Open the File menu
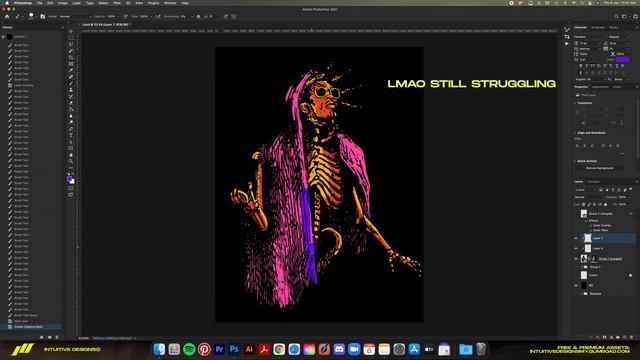The height and width of the screenshot is (360, 640). tap(39, 3)
